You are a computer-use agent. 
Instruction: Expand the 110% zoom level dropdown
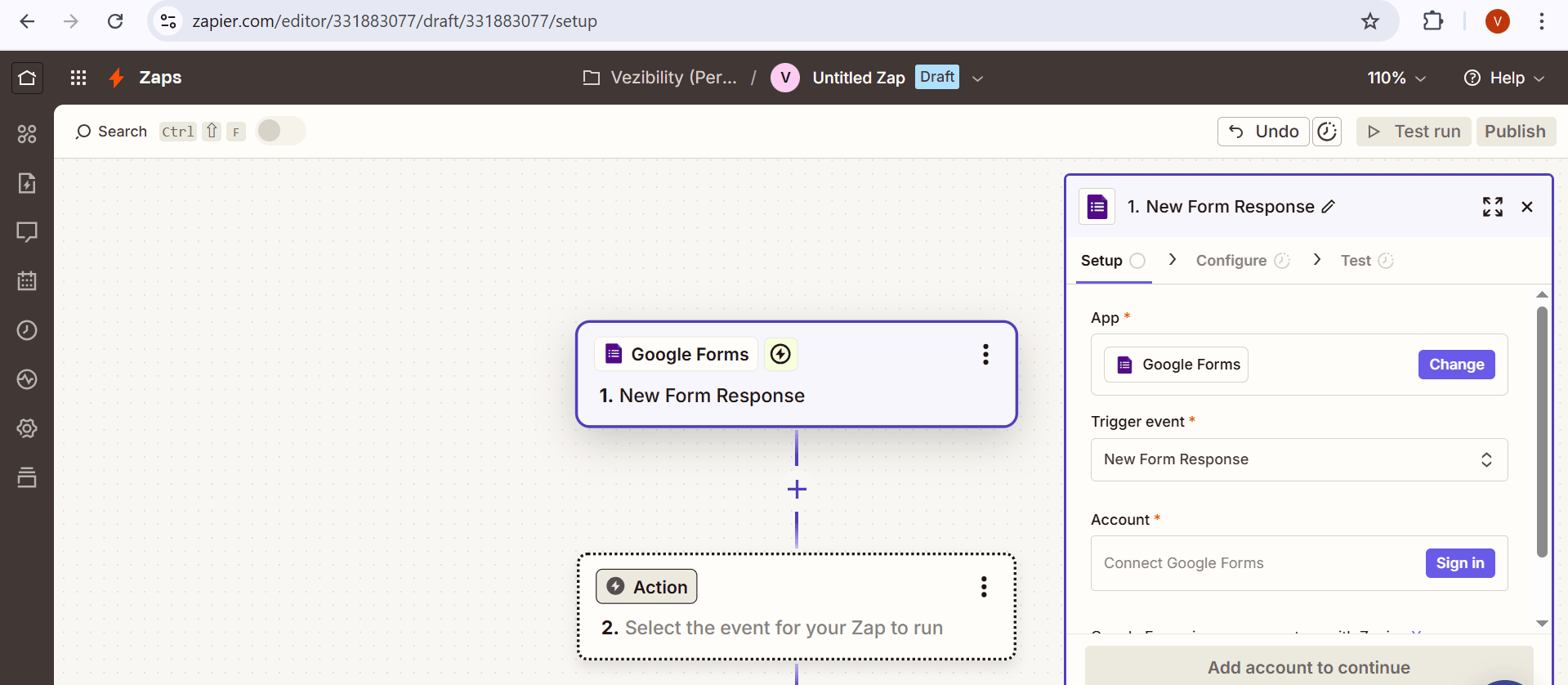click(x=1396, y=78)
